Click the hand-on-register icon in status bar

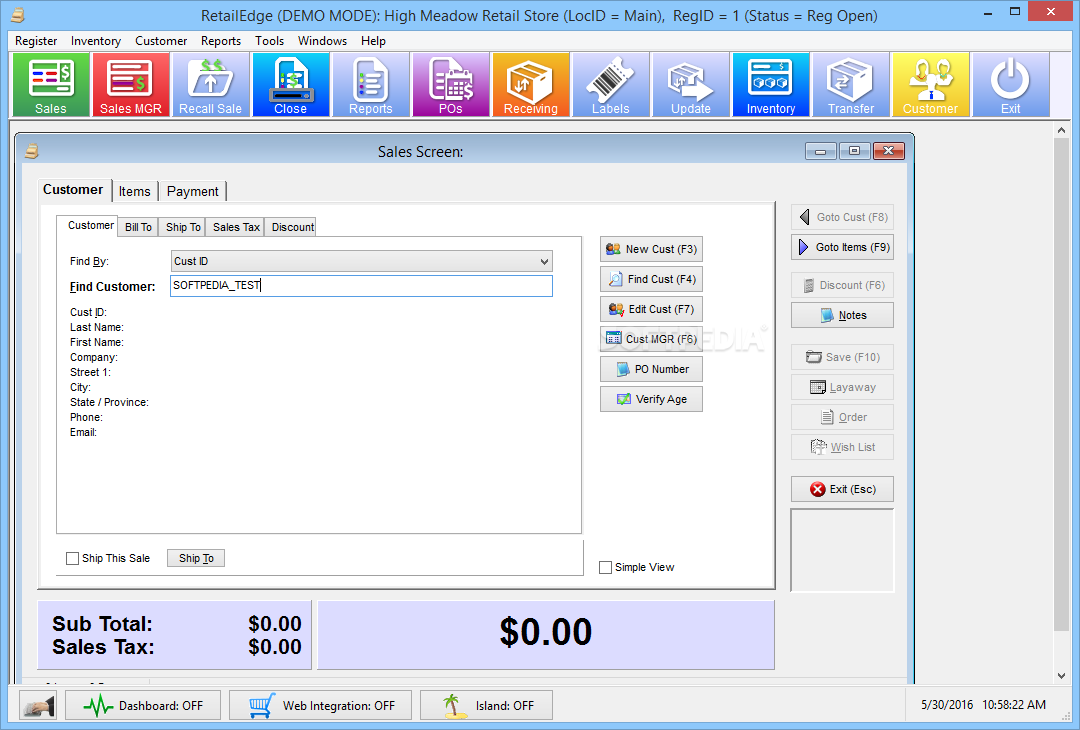point(38,705)
